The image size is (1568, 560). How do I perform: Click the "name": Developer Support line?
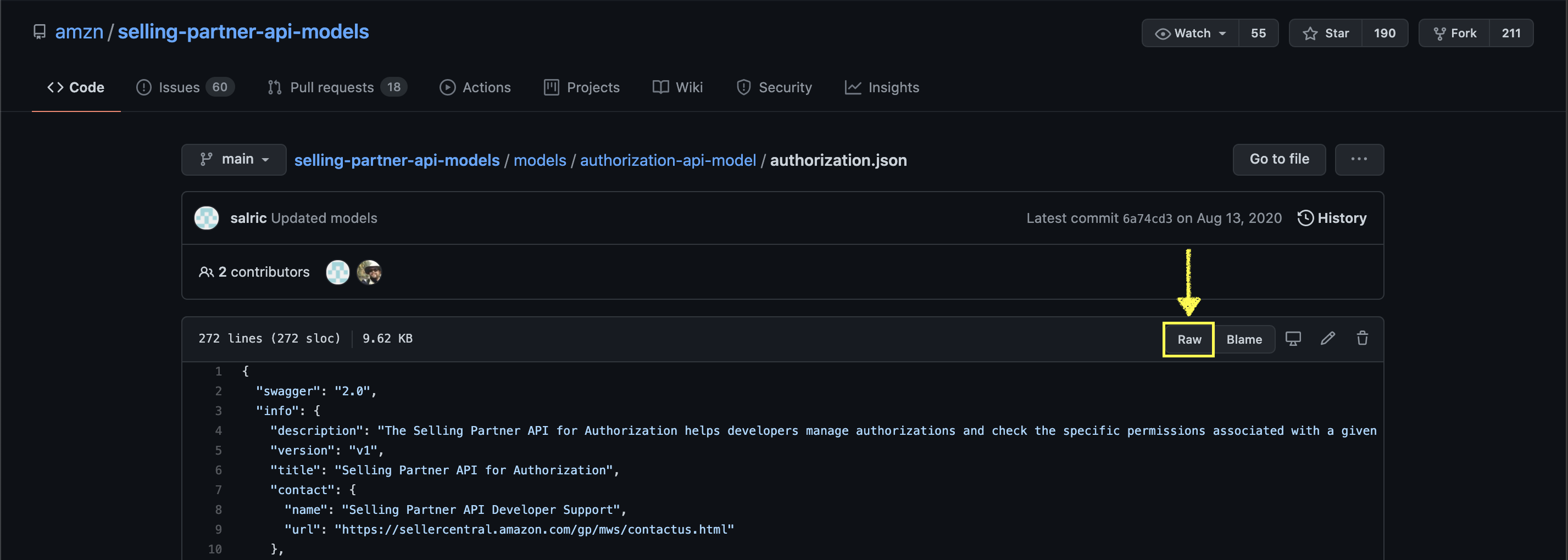[x=455, y=510]
